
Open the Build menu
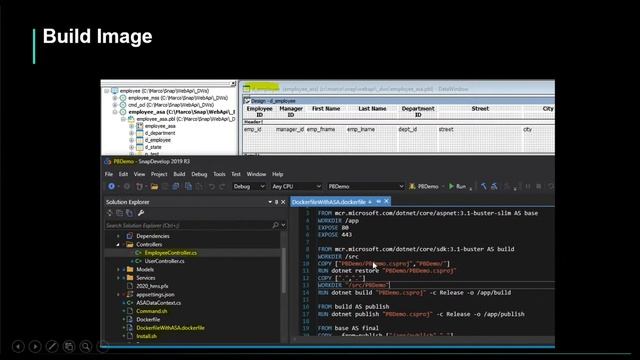(179, 174)
